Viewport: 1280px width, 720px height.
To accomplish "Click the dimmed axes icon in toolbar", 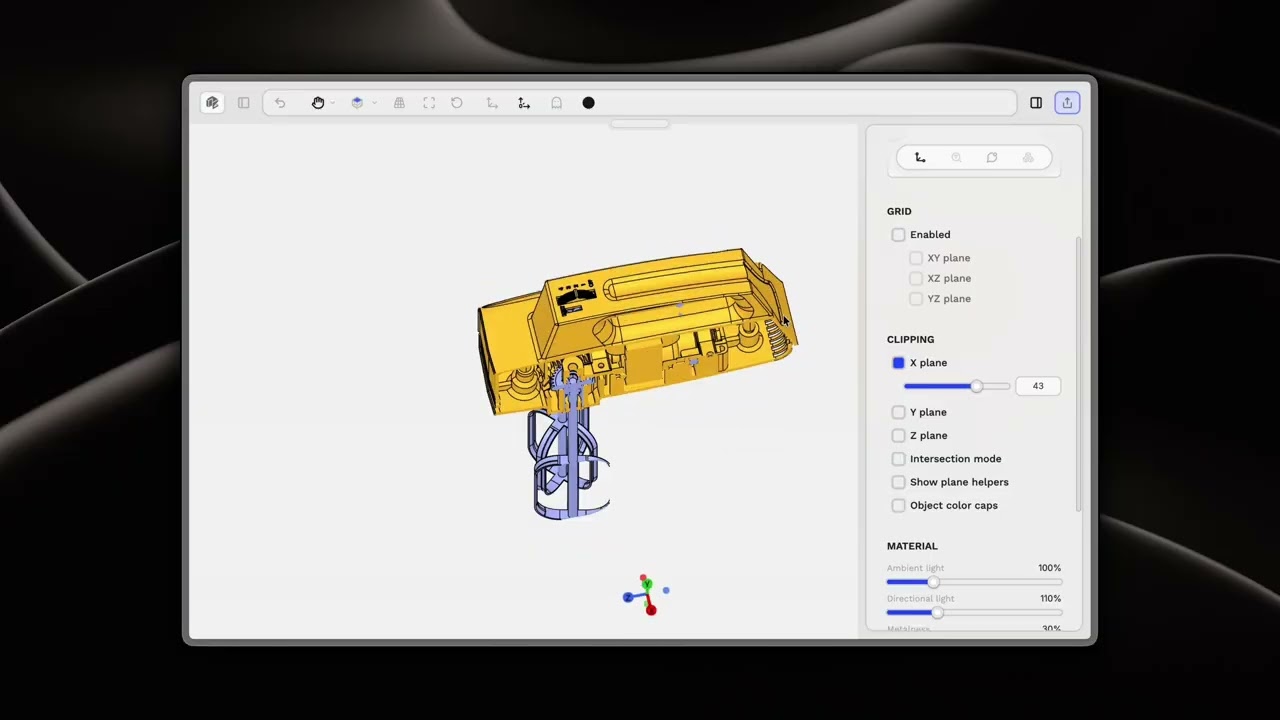I will (x=492, y=103).
